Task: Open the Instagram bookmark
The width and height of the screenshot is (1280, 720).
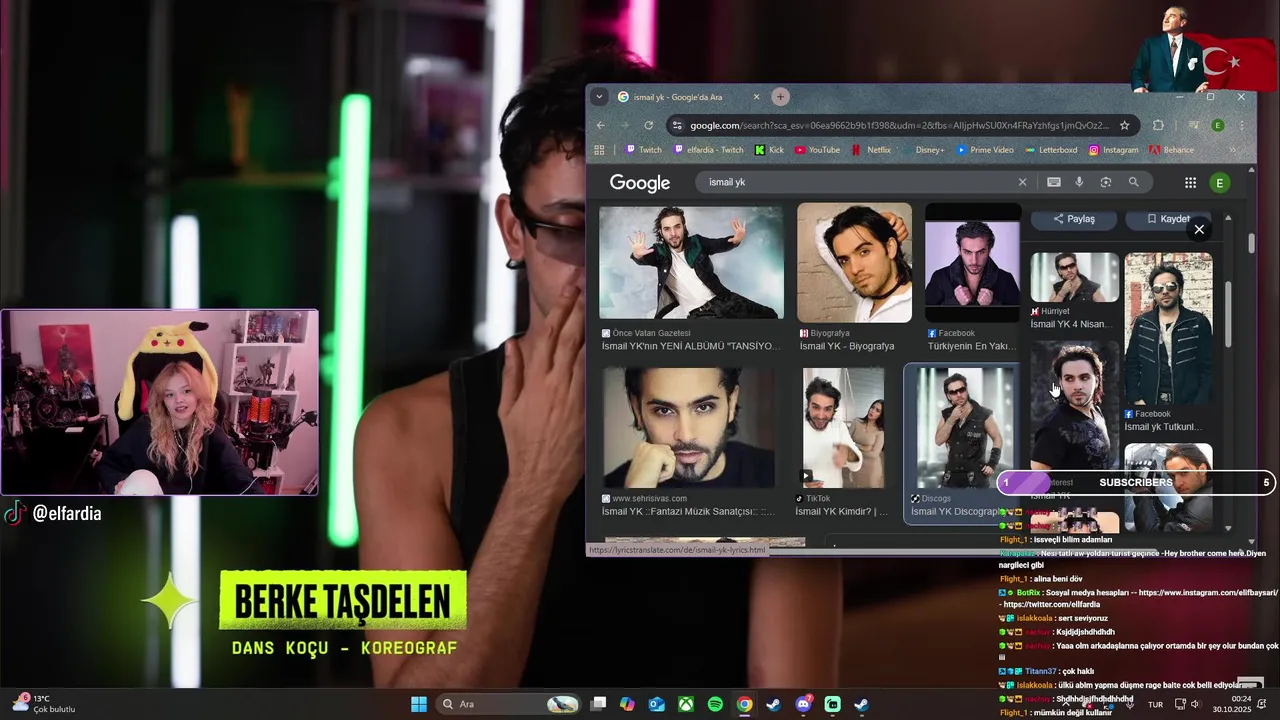Action: tap(1113, 150)
